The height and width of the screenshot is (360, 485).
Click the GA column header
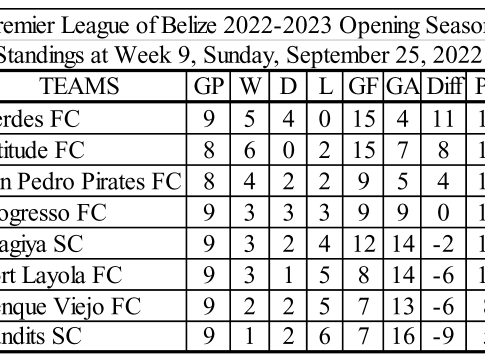point(402,86)
